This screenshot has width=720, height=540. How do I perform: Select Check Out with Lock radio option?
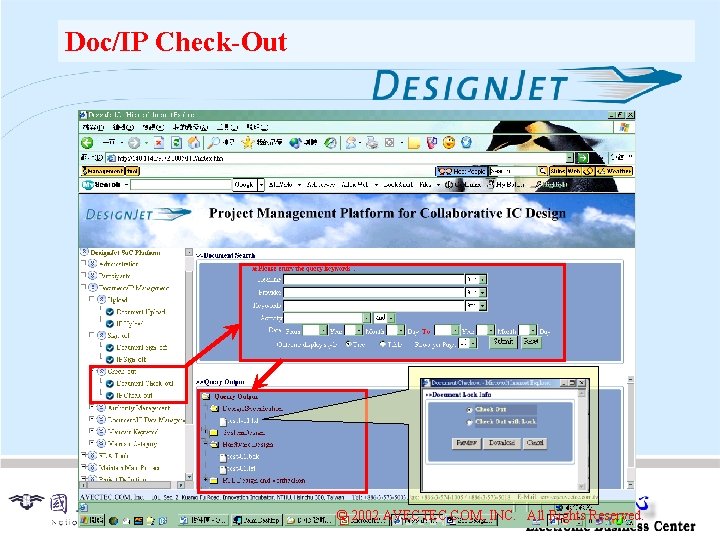[x=469, y=422]
